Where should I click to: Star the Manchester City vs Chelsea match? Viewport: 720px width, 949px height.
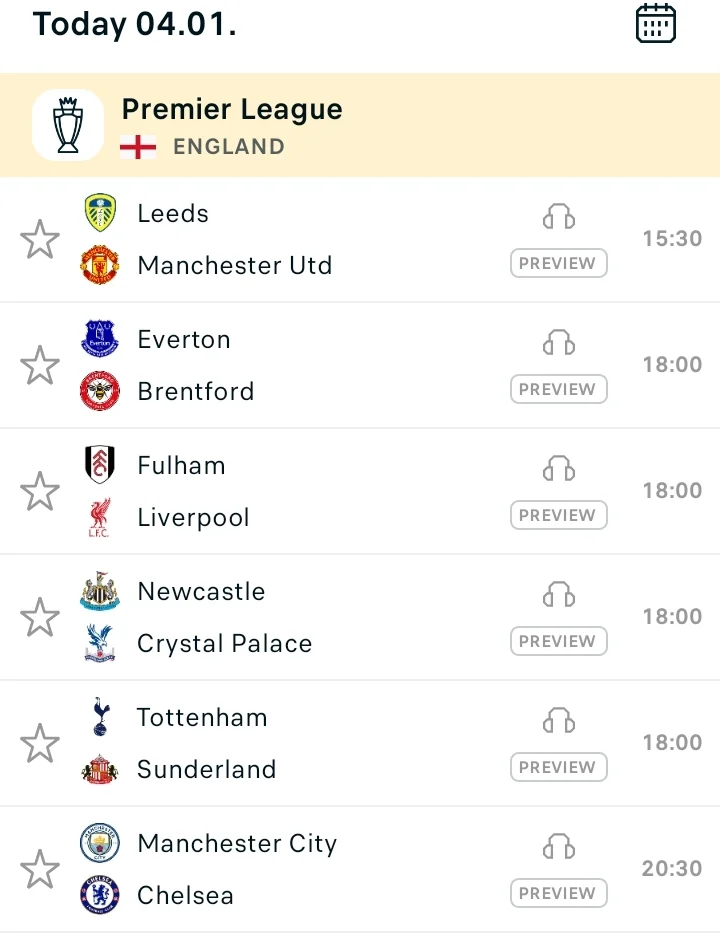[x=40, y=870]
